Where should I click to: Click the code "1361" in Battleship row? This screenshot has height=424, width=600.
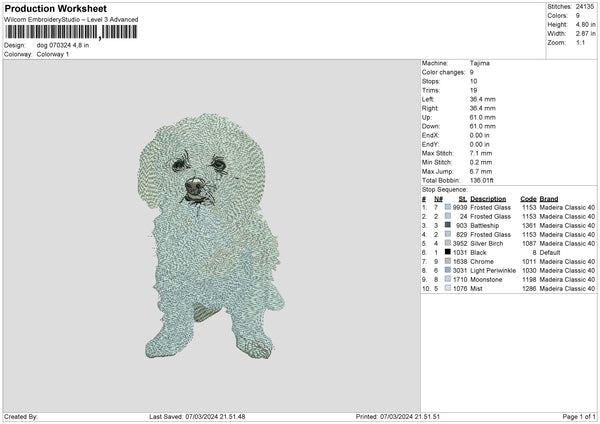pyautogui.click(x=529, y=225)
